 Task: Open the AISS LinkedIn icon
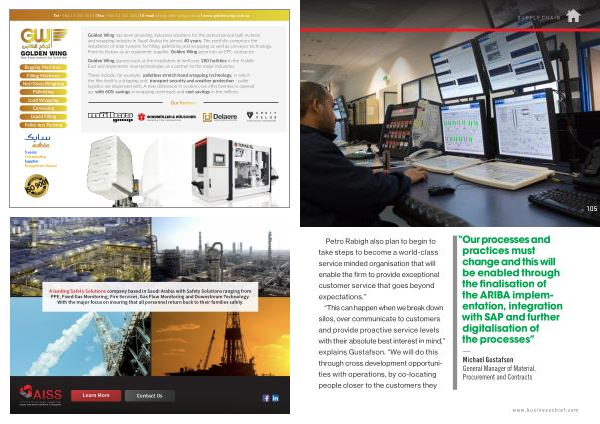[276, 398]
